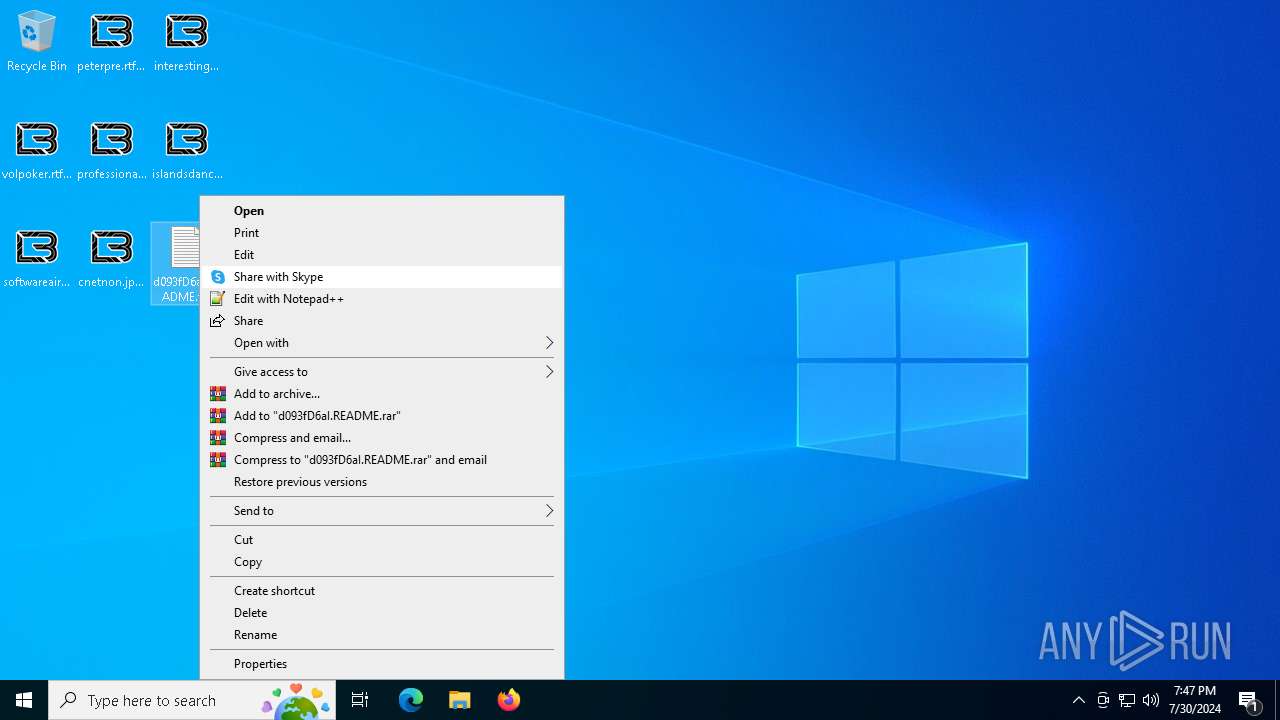Viewport: 1280px width, 720px height.
Task: Click the Show desktop sliver at taskbar end
Action: tap(1277, 700)
